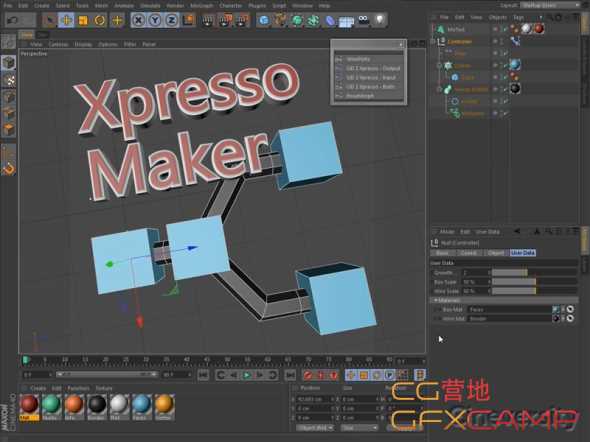Screen dimensions: 590x442
Task: Select the Scale tool icon
Action: (x=83, y=20)
